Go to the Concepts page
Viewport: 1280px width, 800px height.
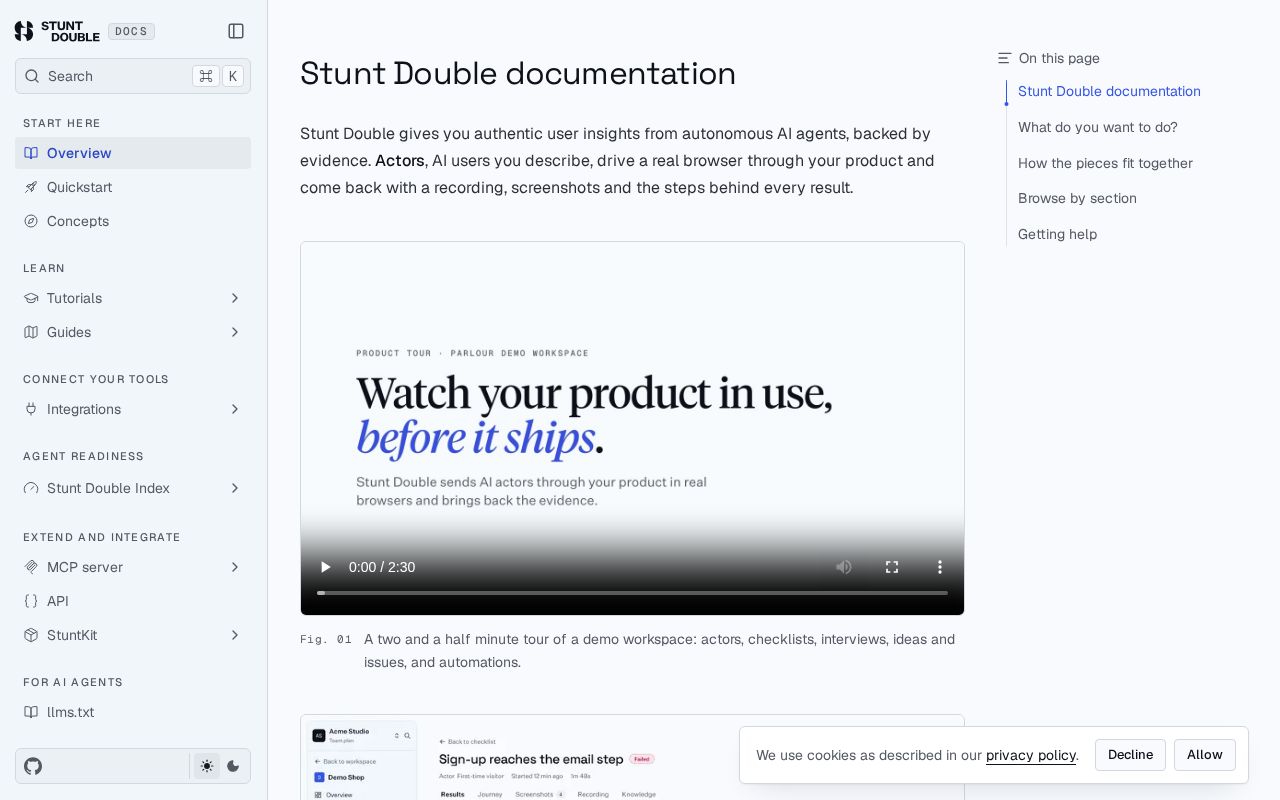133,221
